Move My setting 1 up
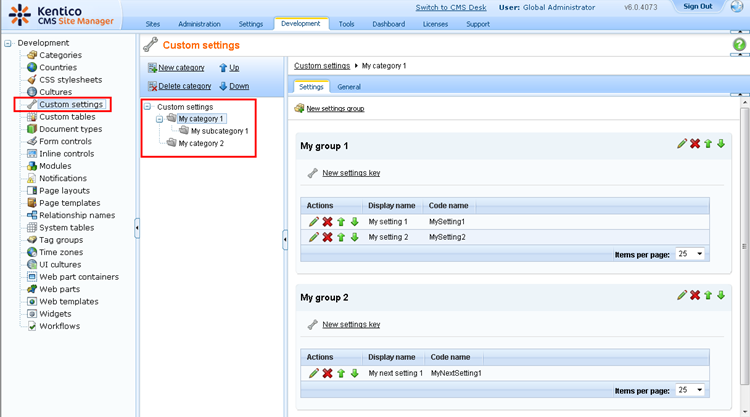Screen dimensions: 750x417 (341, 222)
